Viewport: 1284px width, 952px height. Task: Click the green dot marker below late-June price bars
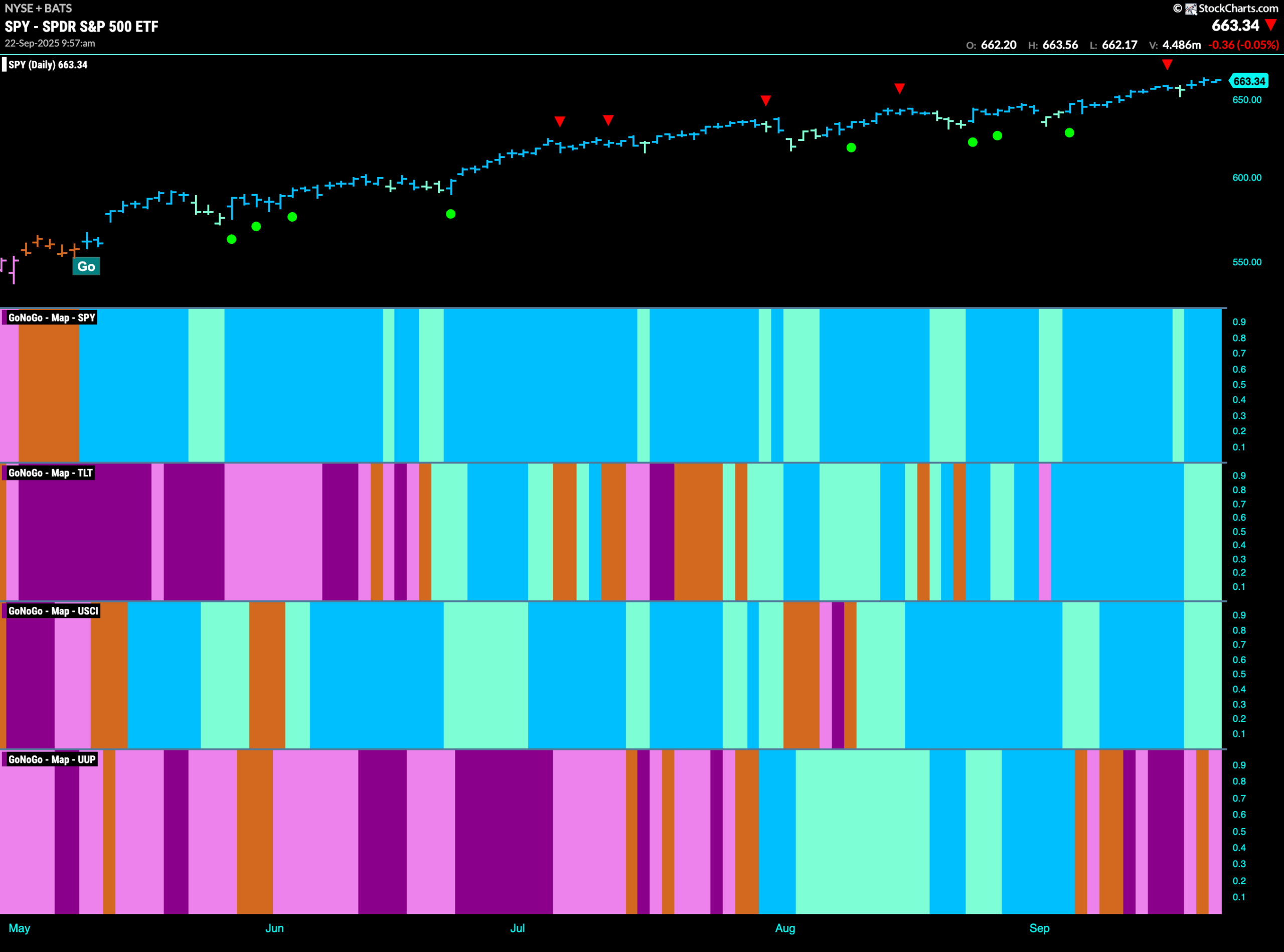pos(451,214)
